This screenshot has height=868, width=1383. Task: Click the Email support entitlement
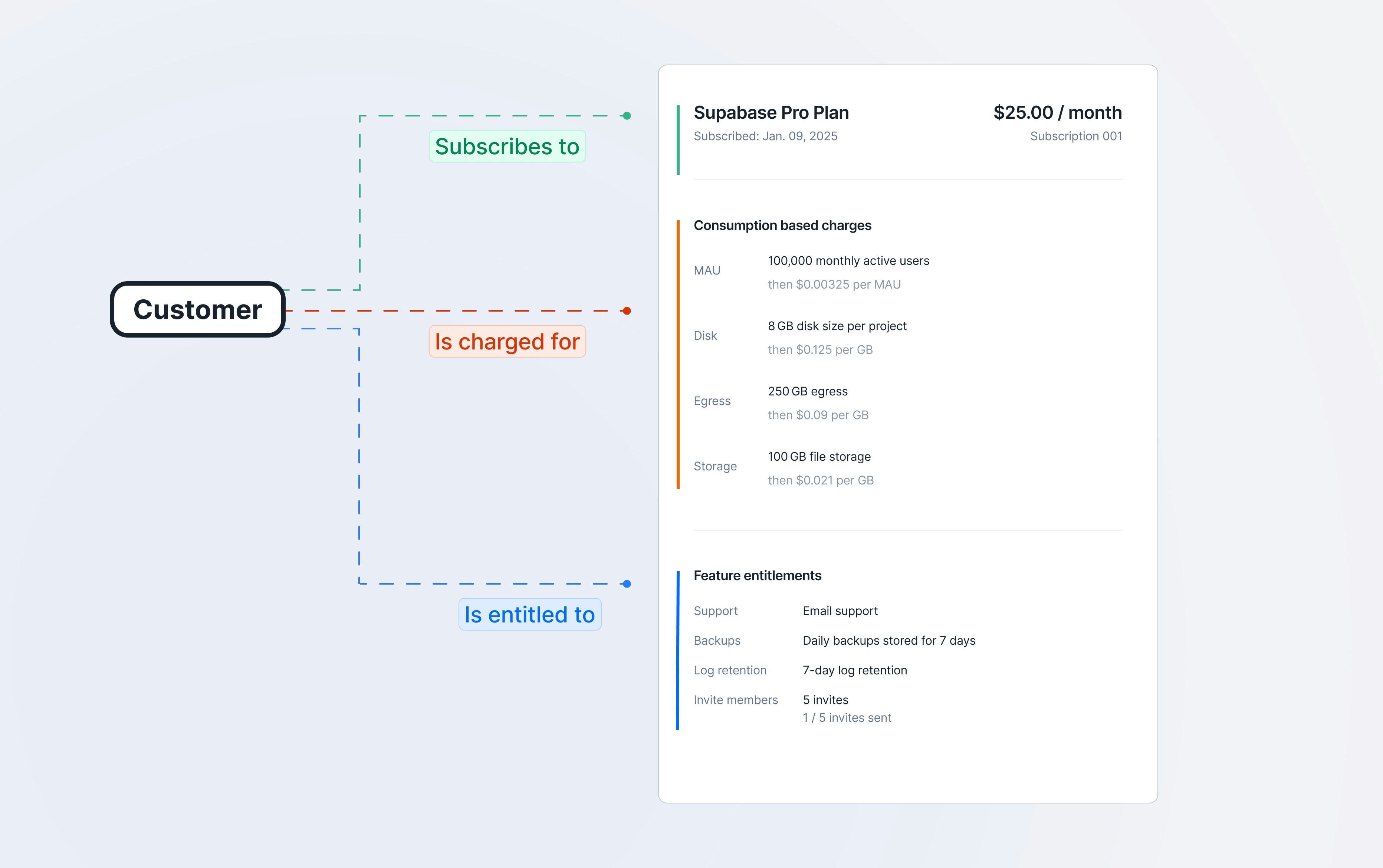(840, 611)
